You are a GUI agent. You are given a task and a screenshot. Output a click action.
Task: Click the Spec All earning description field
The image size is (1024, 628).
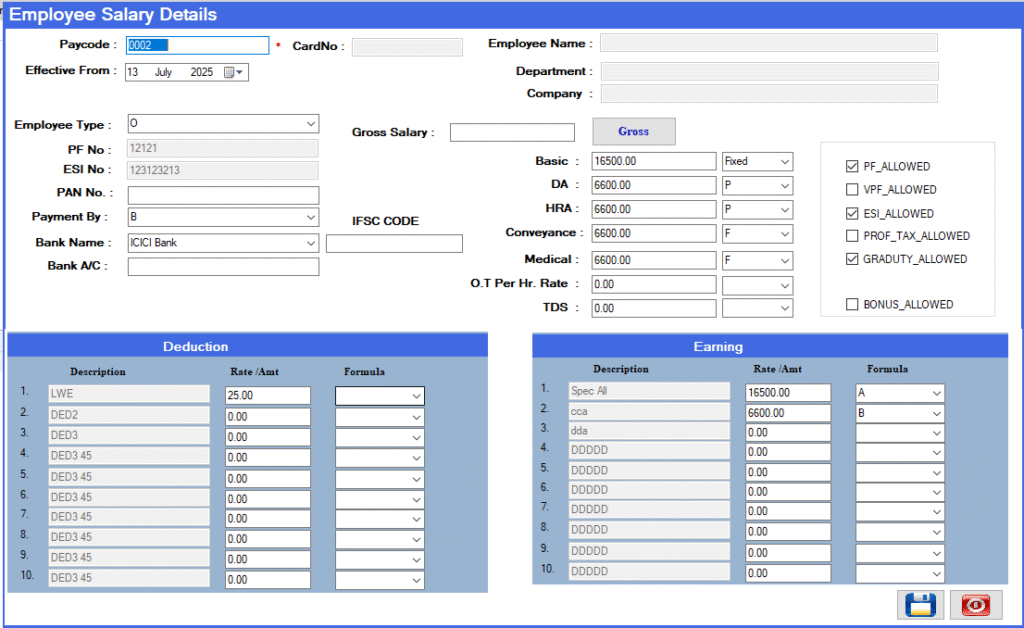(649, 391)
